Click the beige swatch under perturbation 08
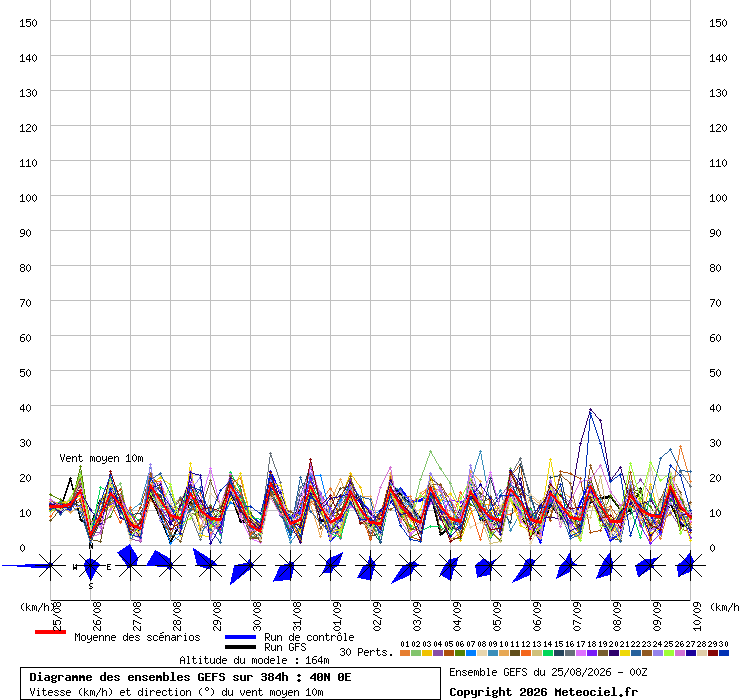This screenshot has width=740, height=700. coord(482,653)
